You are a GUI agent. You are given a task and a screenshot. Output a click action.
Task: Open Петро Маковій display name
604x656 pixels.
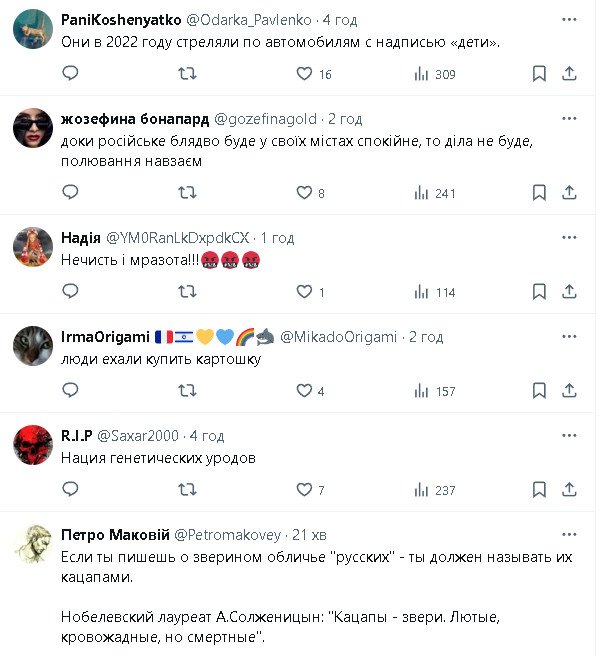[117, 533]
